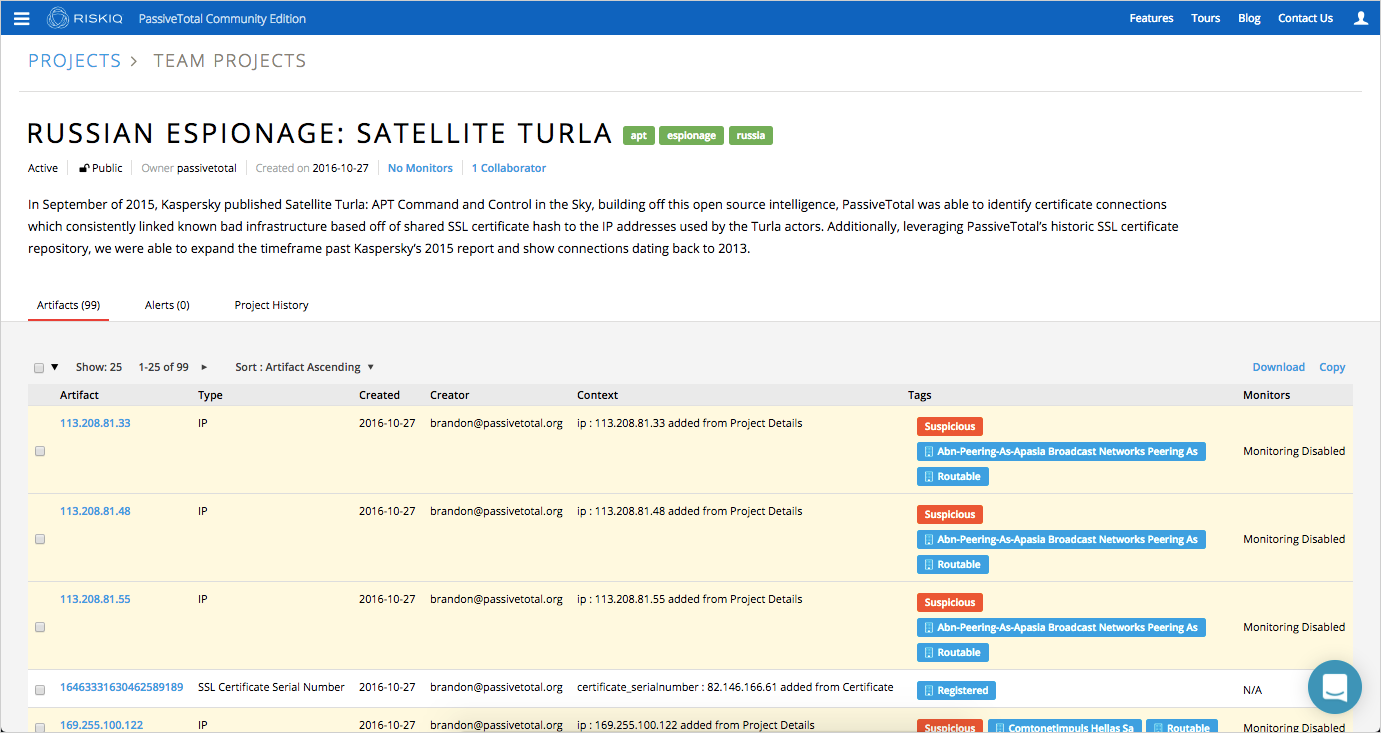Switch to the Artifacts (99) tab
This screenshot has width=1381, height=733.
pyautogui.click(x=68, y=305)
